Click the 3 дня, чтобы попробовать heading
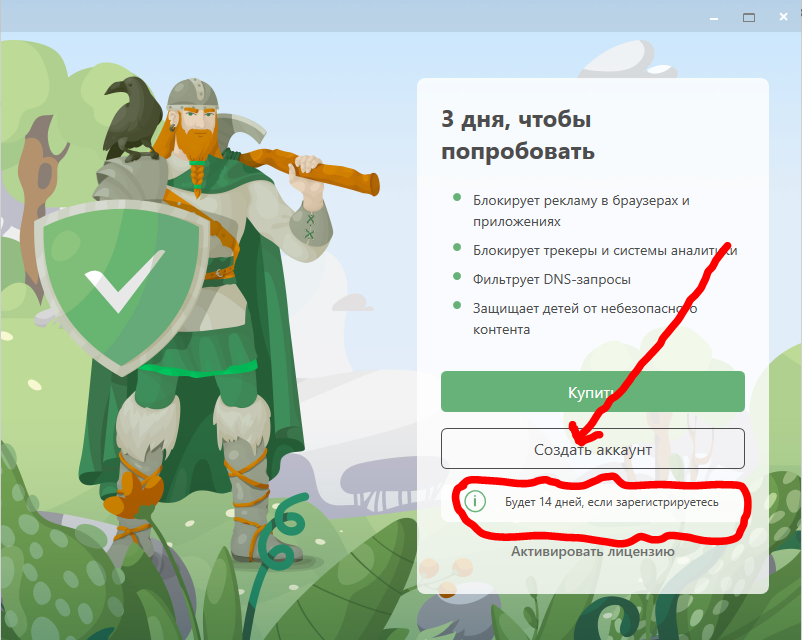This screenshot has width=802, height=640. (518, 135)
